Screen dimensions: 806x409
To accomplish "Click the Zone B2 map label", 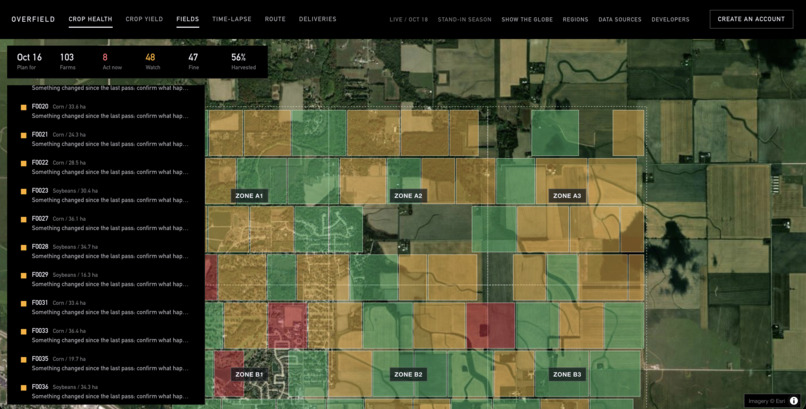I will [408, 375].
